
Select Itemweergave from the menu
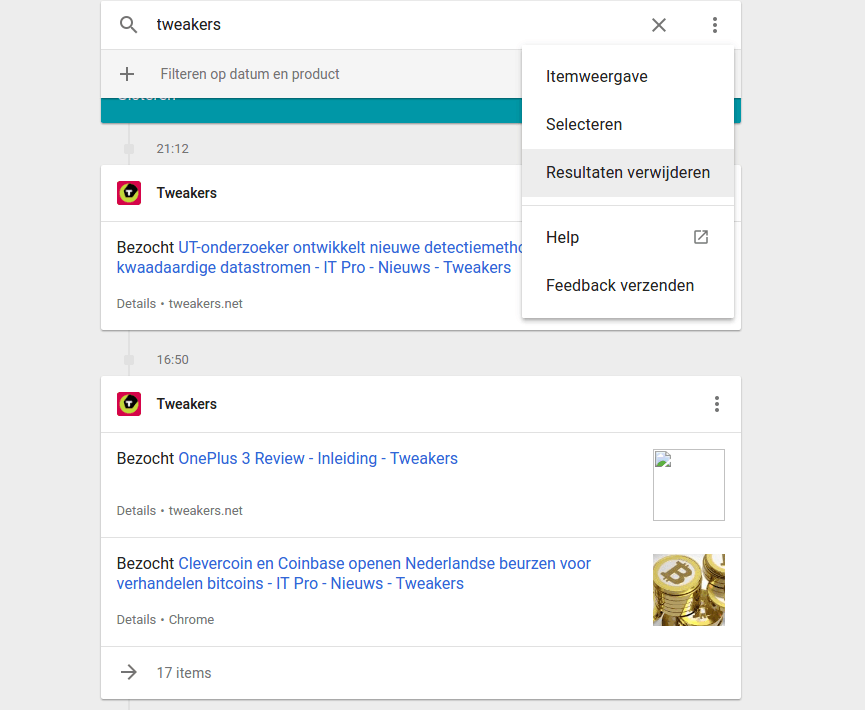(596, 76)
